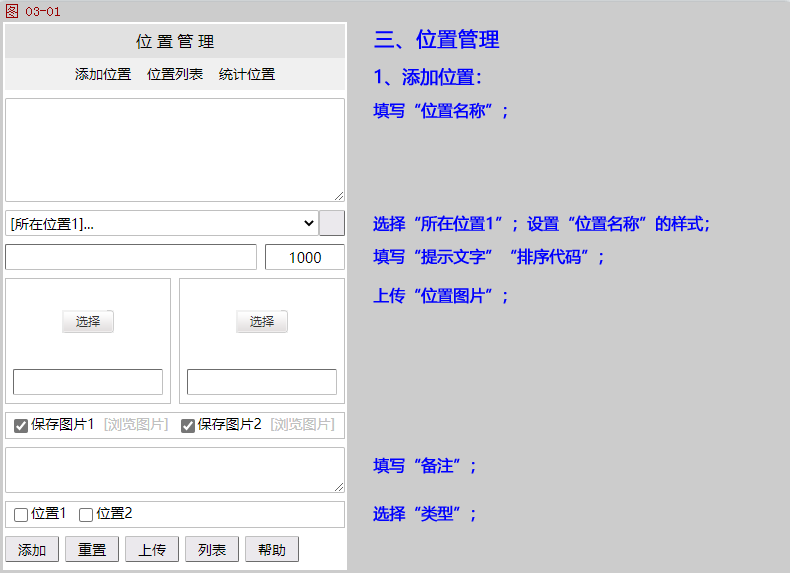The height and width of the screenshot is (573, 790).
Task: Click the 上传 button
Action: (x=152, y=550)
